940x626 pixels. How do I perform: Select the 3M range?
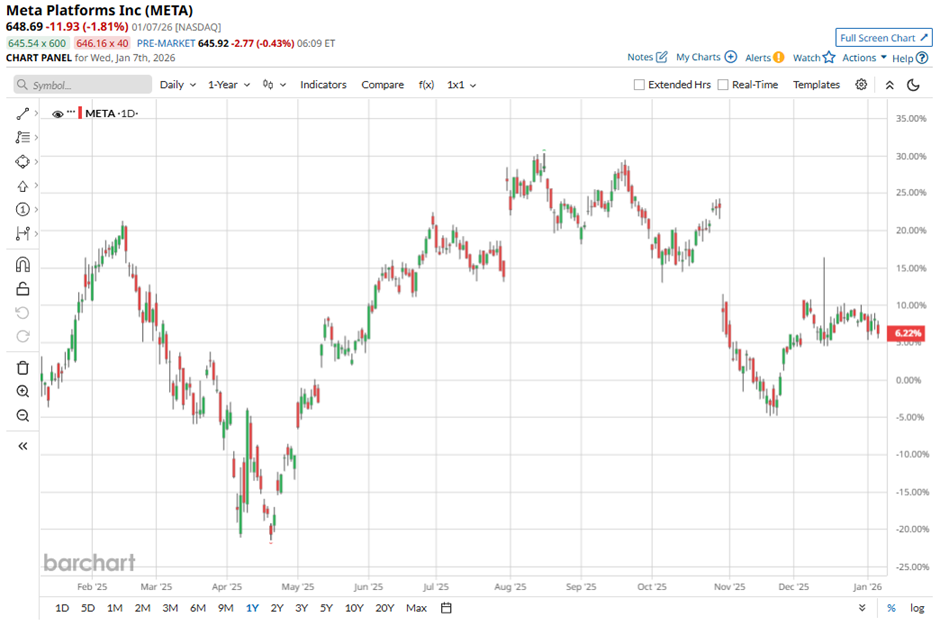[x=170, y=608]
